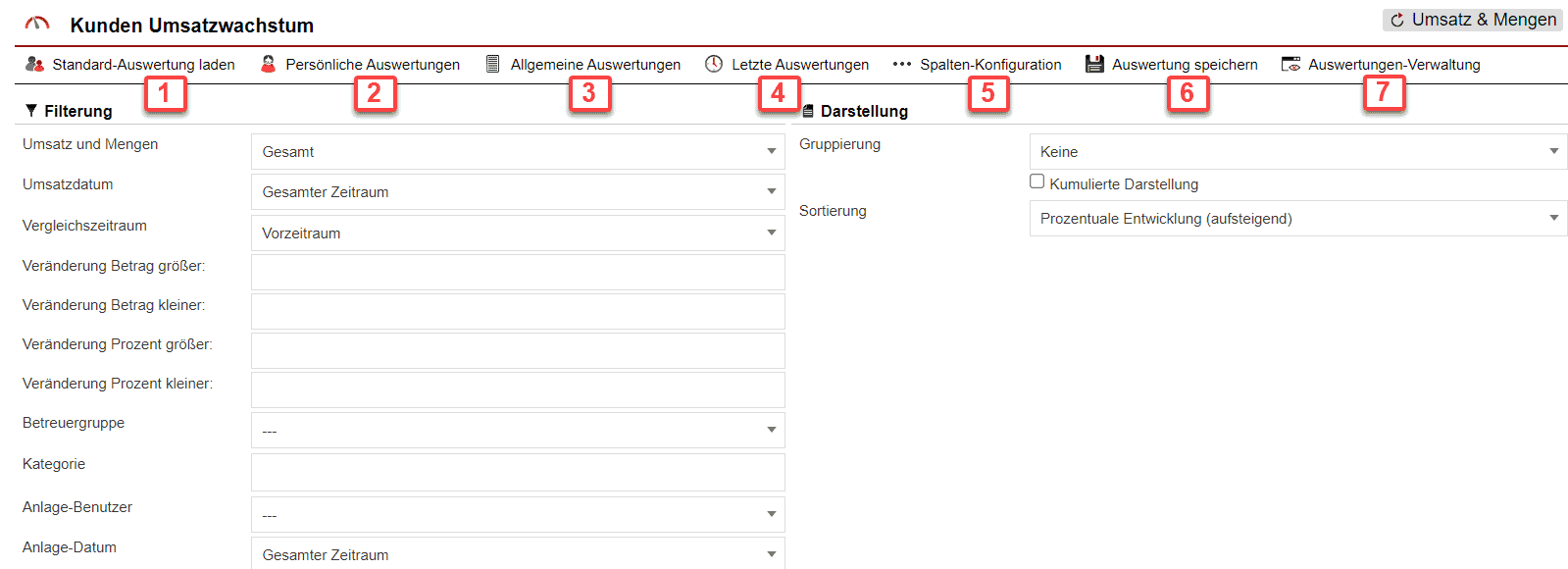This screenshot has height=569, width=1568.
Task: Expand the Gruppierung dropdown set to Keine
Action: (x=1297, y=152)
